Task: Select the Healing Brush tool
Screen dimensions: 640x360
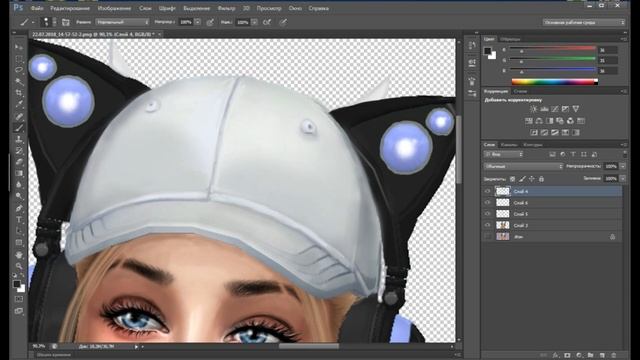Action: point(19,117)
